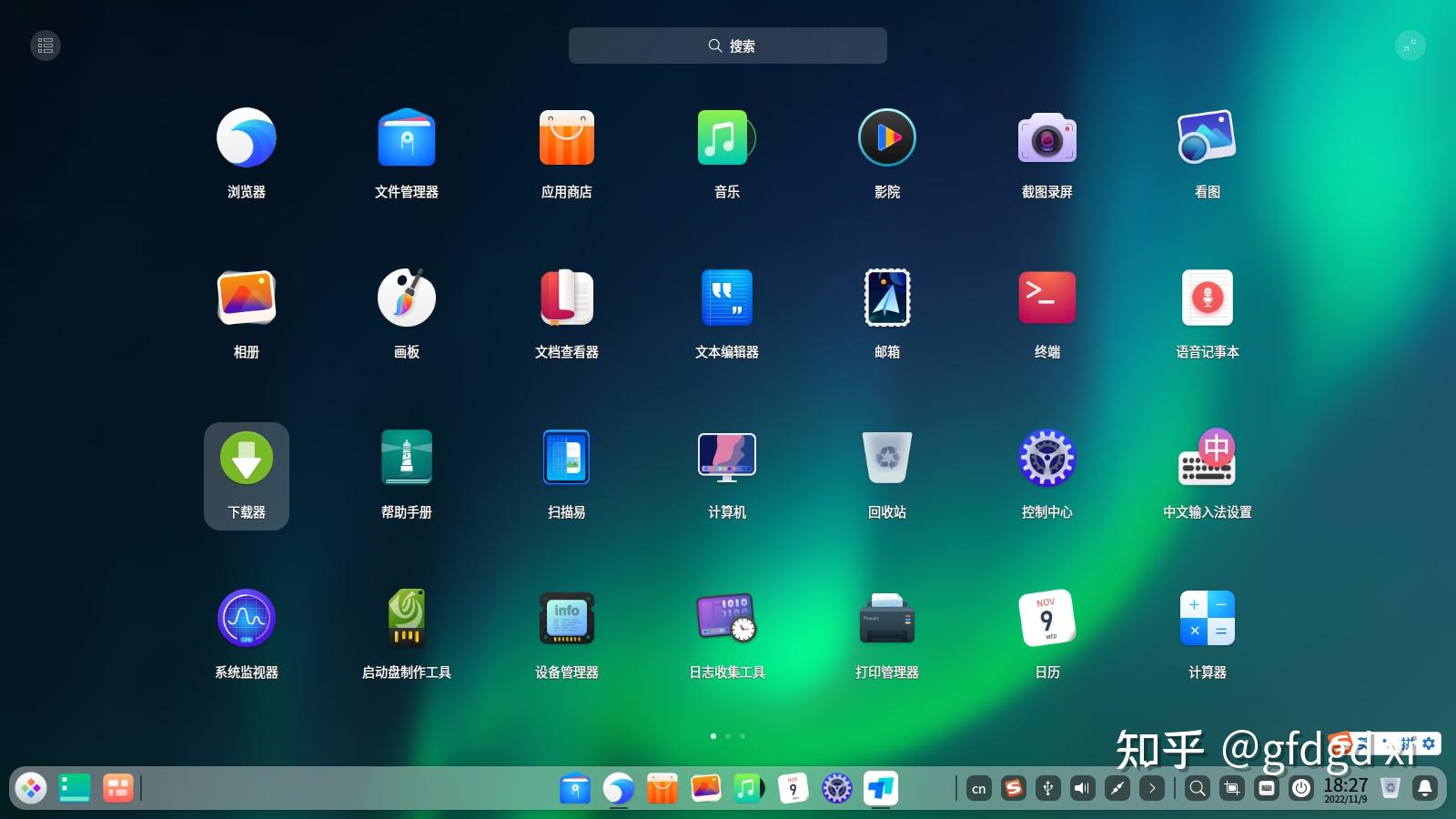
Task: Click the shutdown button in the tray
Action: coord(1300,789)
